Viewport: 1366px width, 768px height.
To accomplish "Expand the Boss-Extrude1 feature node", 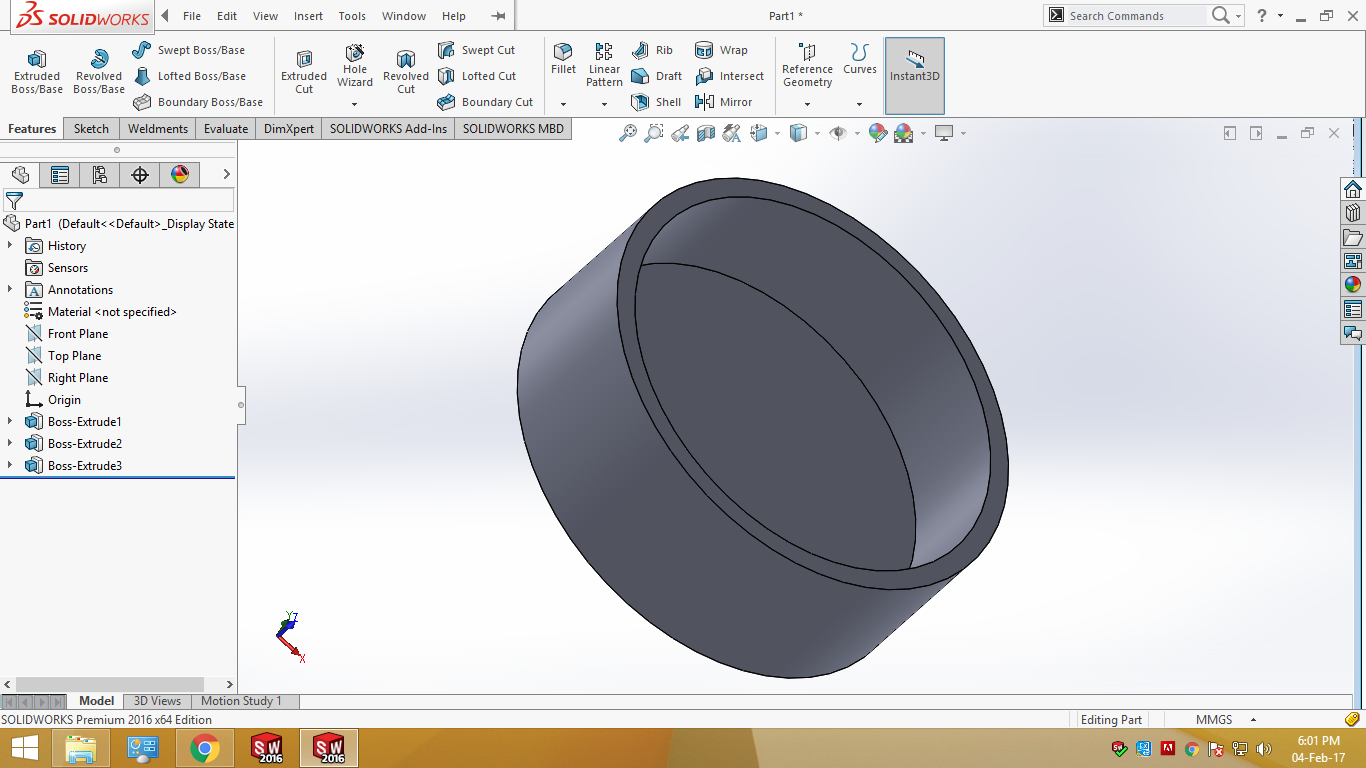I will pyautogui.click(x=10, y=422).
